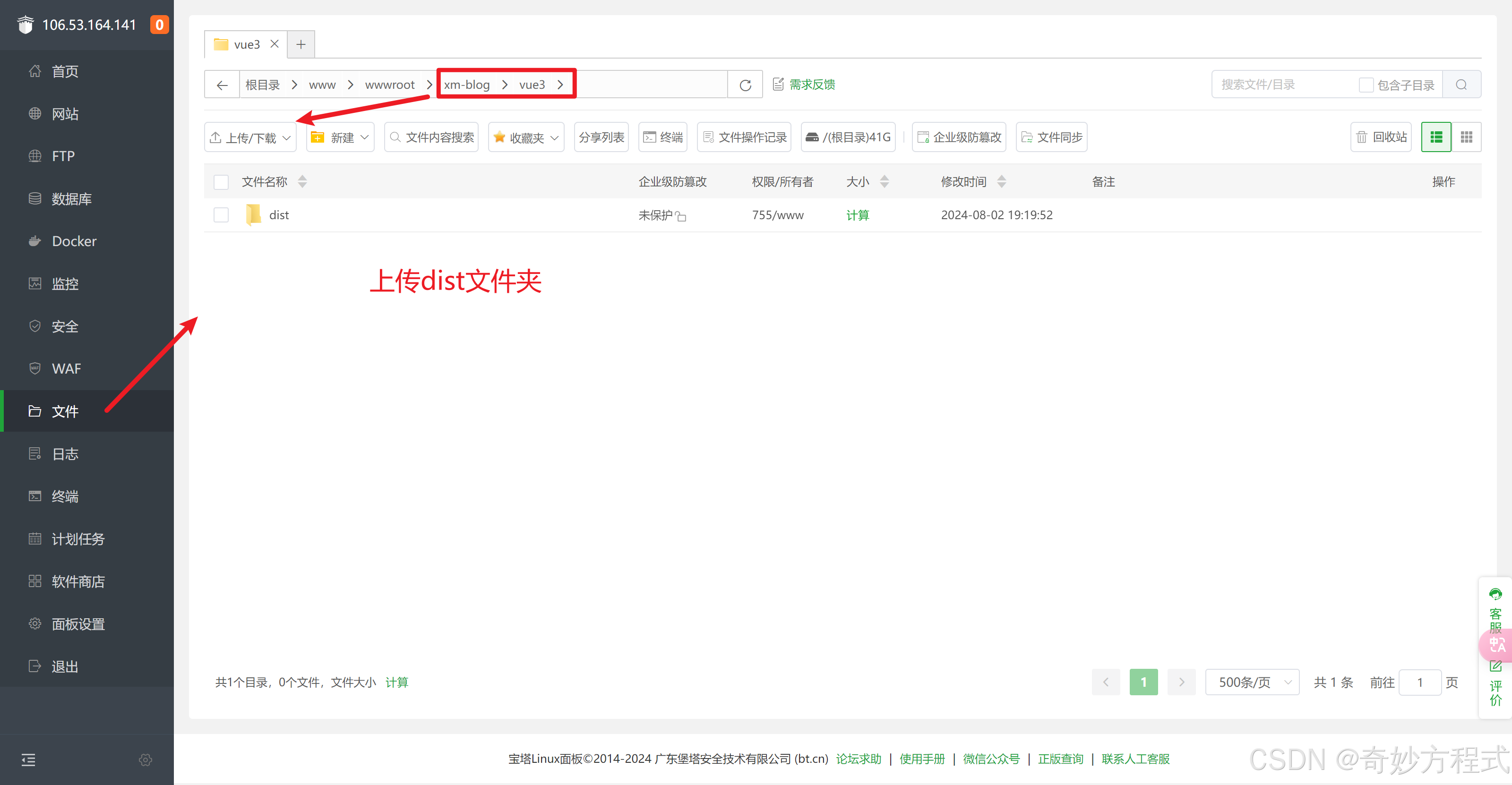Open 文件同步 sync button
Screen dimensions: 1512x785
(x=1052, y=137)
